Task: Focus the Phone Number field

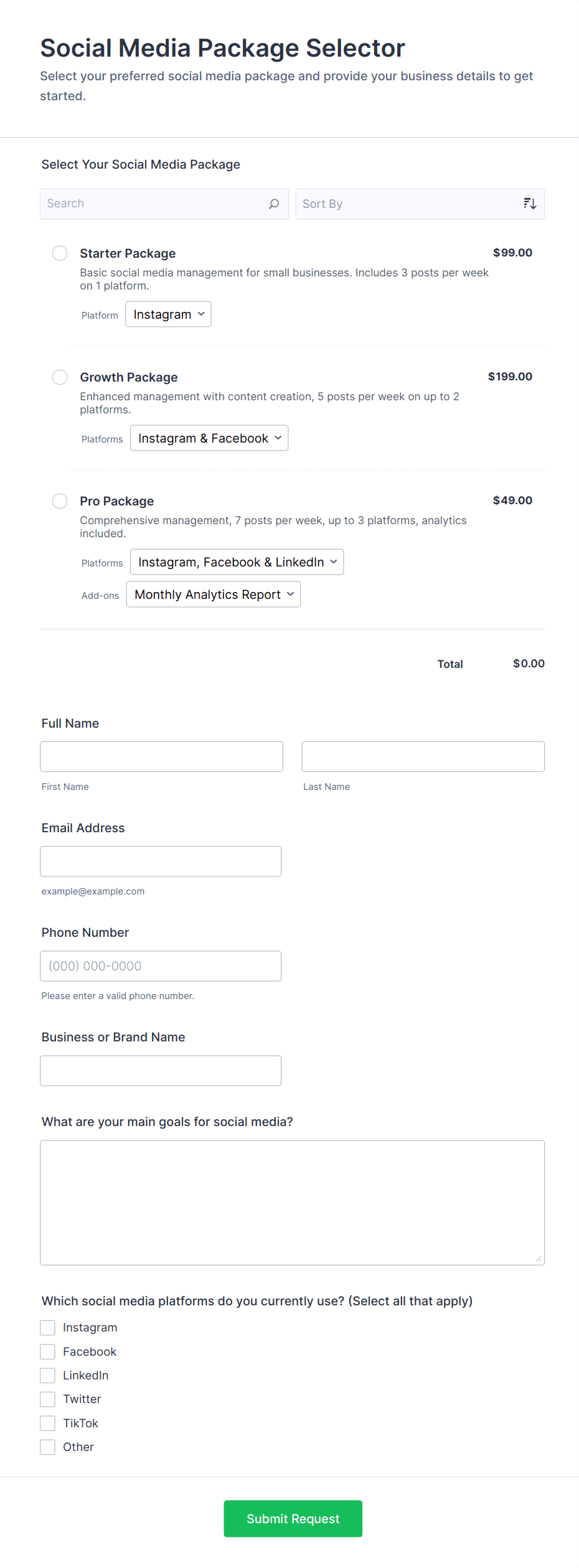Action: [x=161, y=965]
